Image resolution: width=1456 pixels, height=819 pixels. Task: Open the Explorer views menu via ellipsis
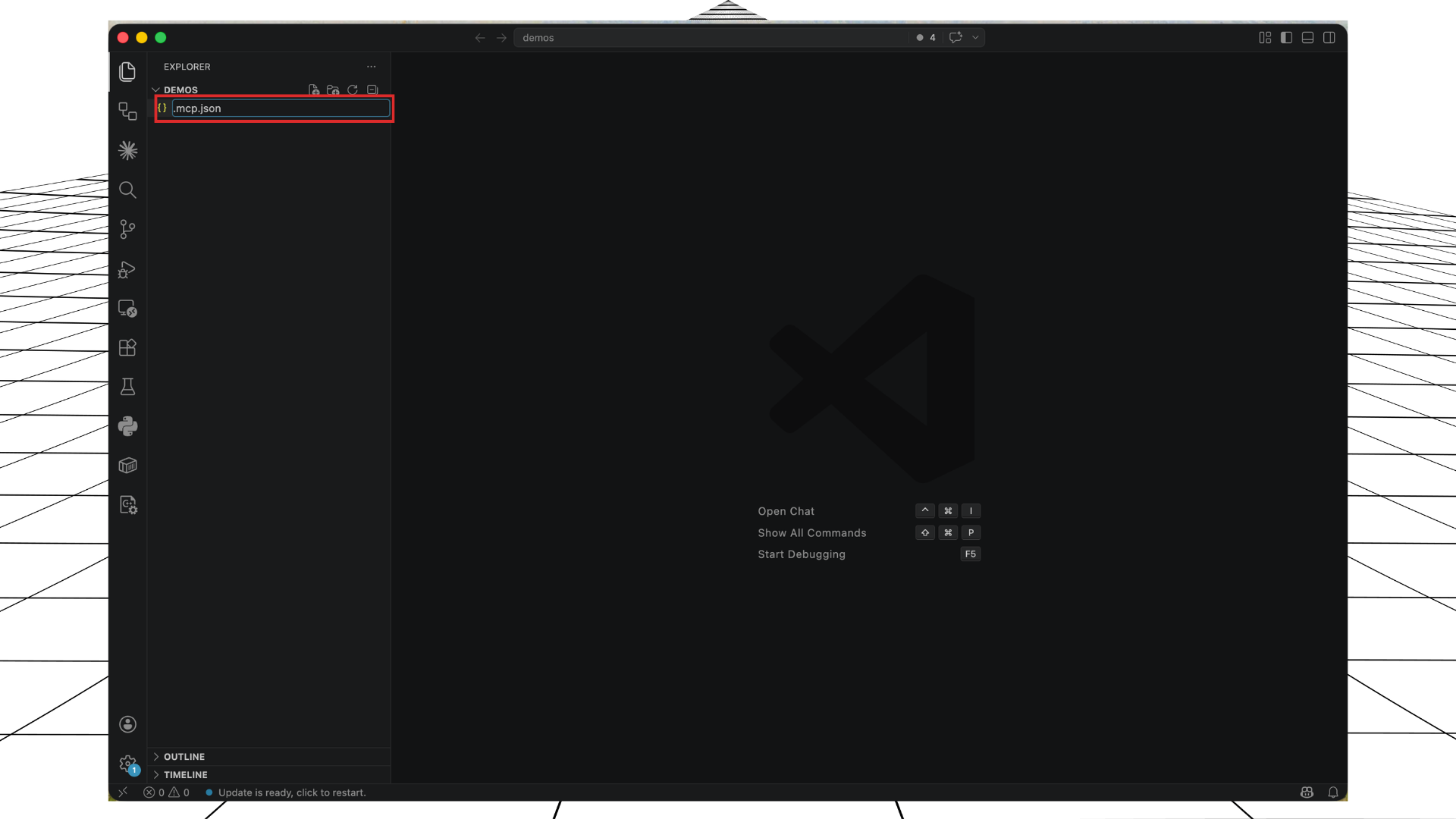coord(371,66)
